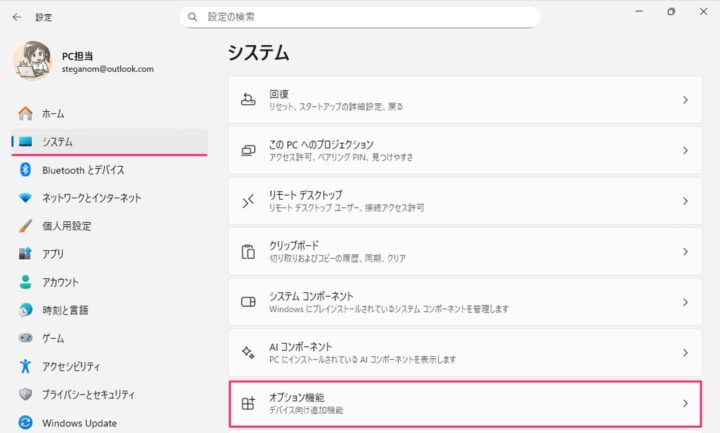Click the back arrow icon next to 設定
720x433 pixels.
point(17,17)
